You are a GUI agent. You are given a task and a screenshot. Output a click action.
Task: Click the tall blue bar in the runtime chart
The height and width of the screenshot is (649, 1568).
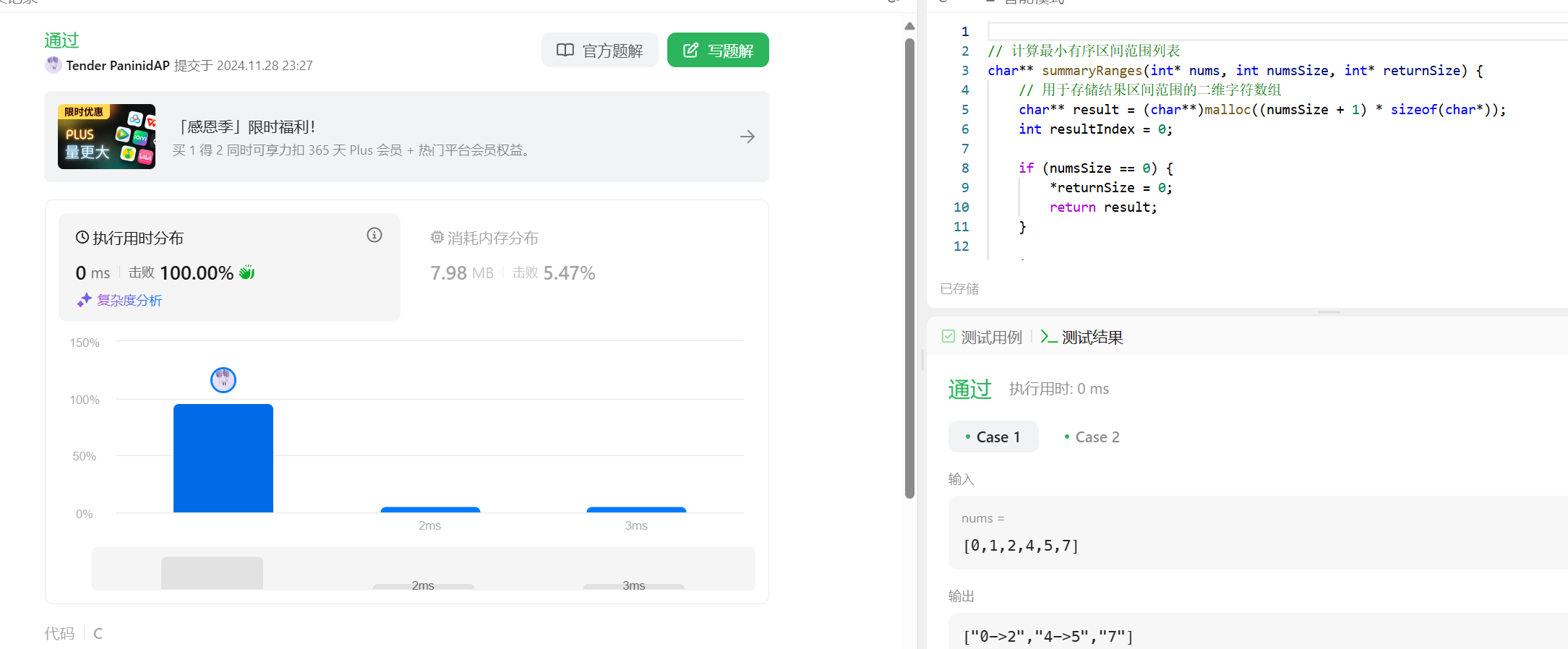[223, 458]
